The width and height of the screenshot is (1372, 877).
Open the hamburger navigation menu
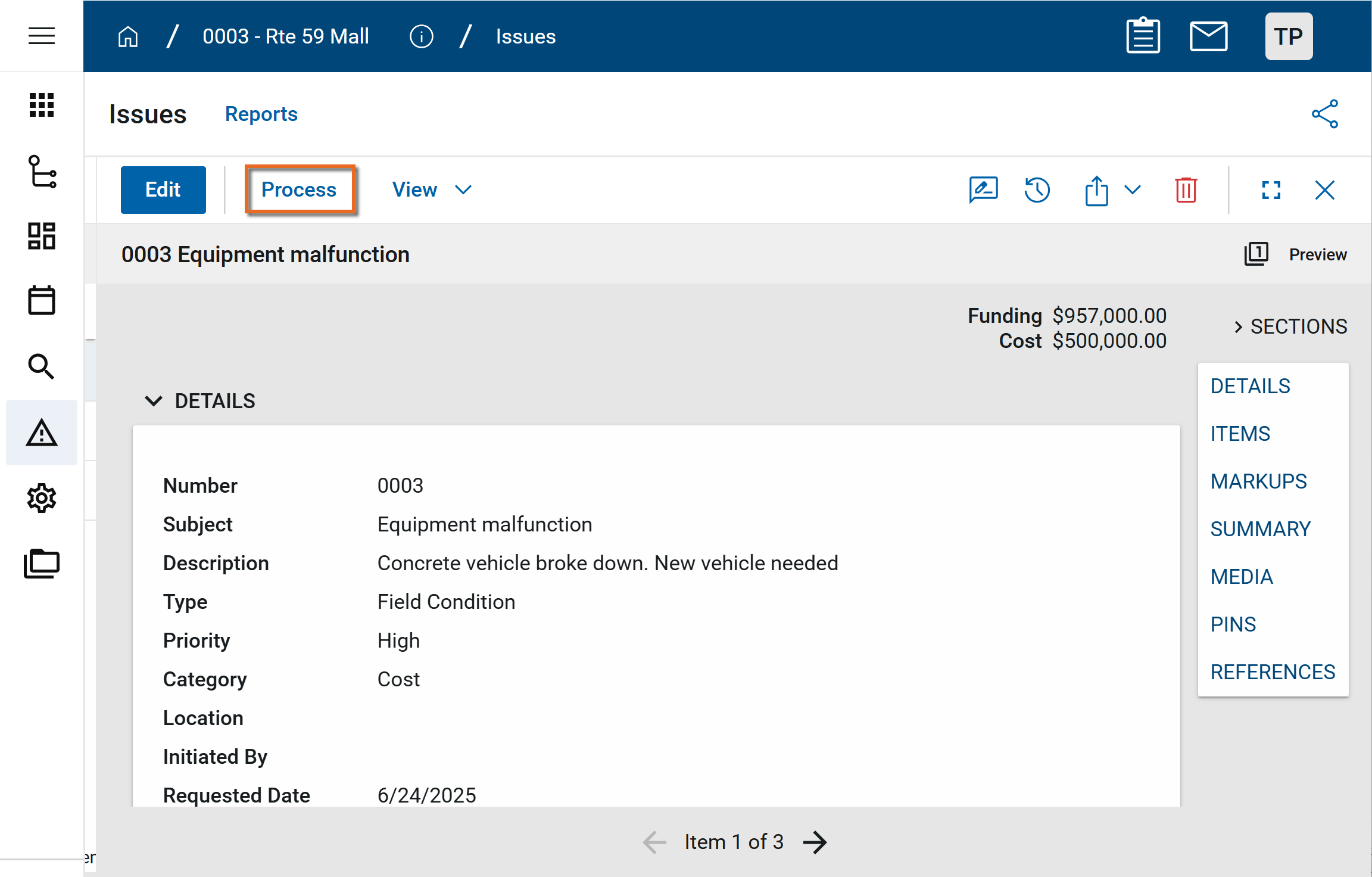(x=41, y=36)
